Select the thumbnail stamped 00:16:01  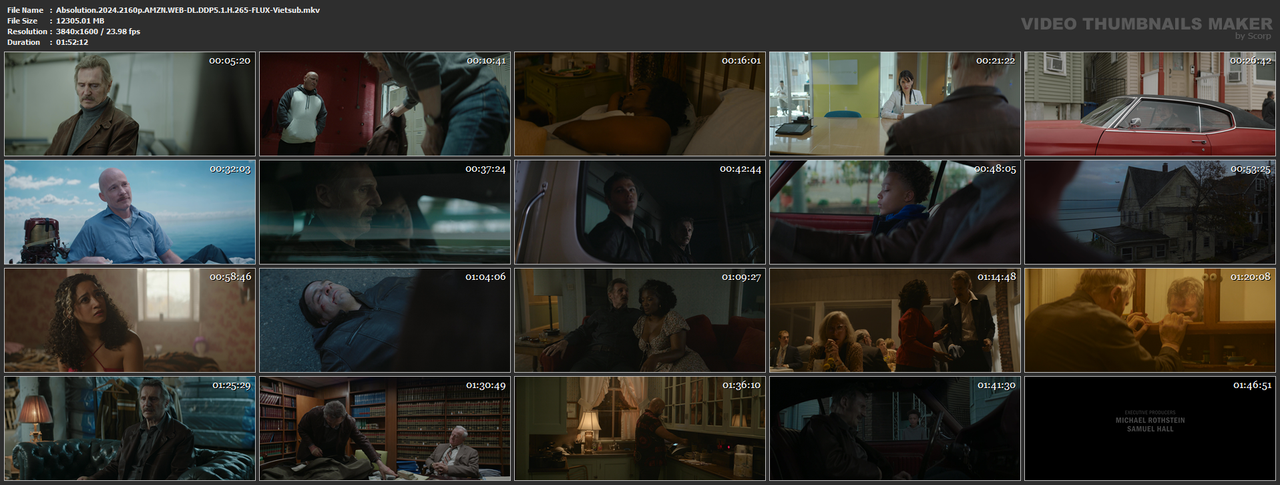[639, 104]
